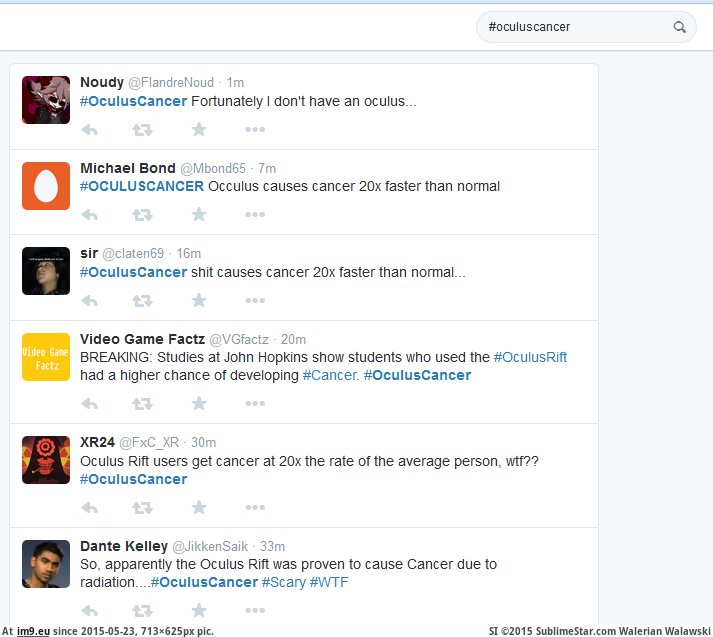Favorite XR24's tweet
The height and width of the screenshot is (637, 713).
[x=199, y=507]
